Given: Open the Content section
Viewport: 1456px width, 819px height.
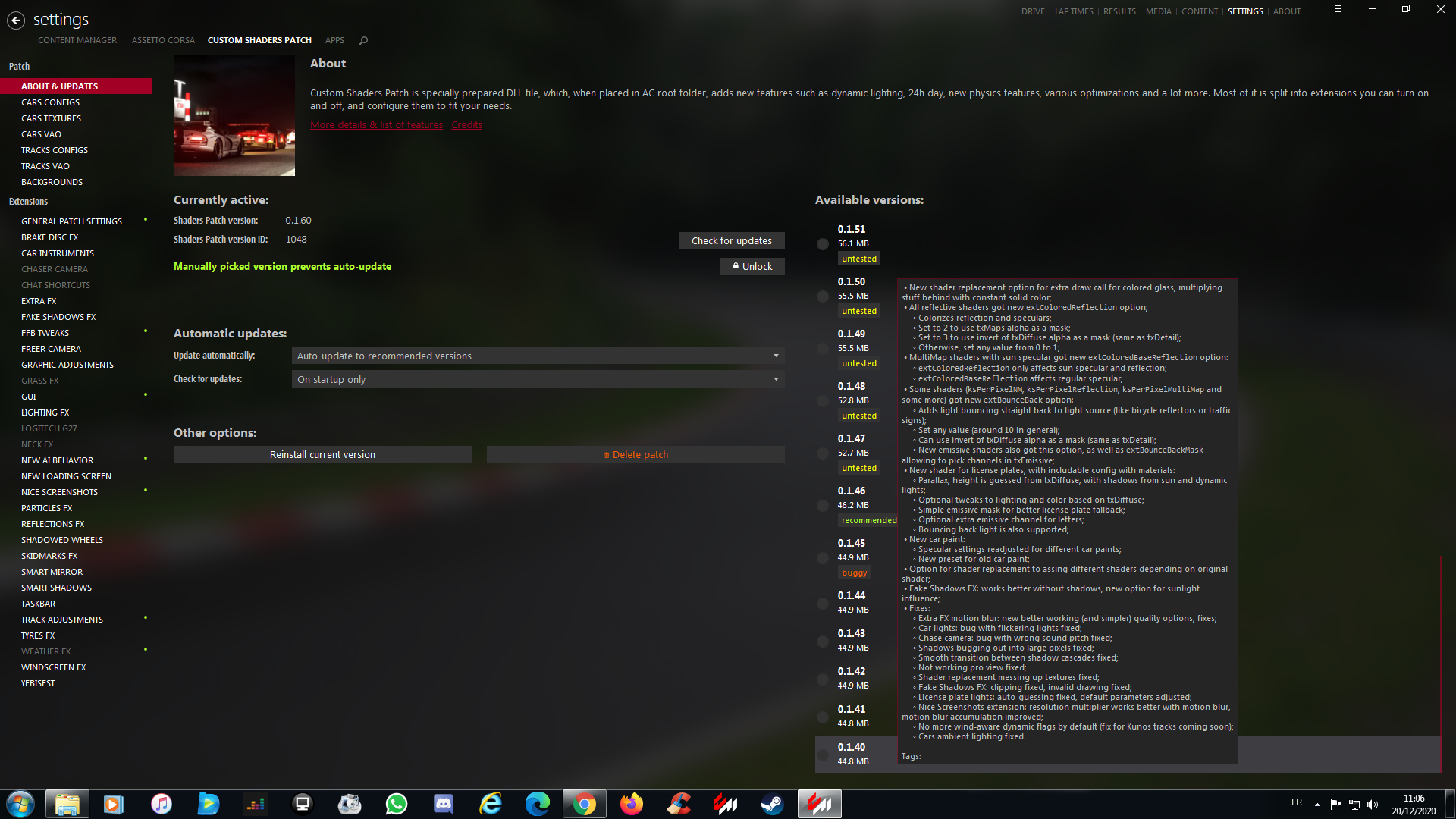Looking at the screenshot, I should pyautogui.click(x=1200, y=11).
